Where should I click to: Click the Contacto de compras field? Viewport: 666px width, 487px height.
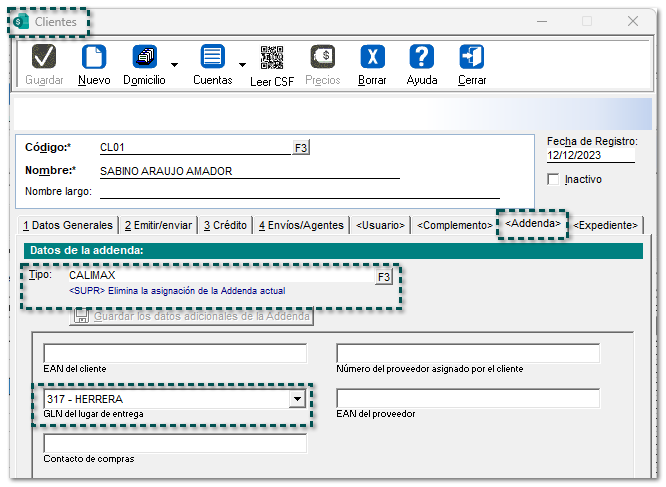[x=175, y=445]
